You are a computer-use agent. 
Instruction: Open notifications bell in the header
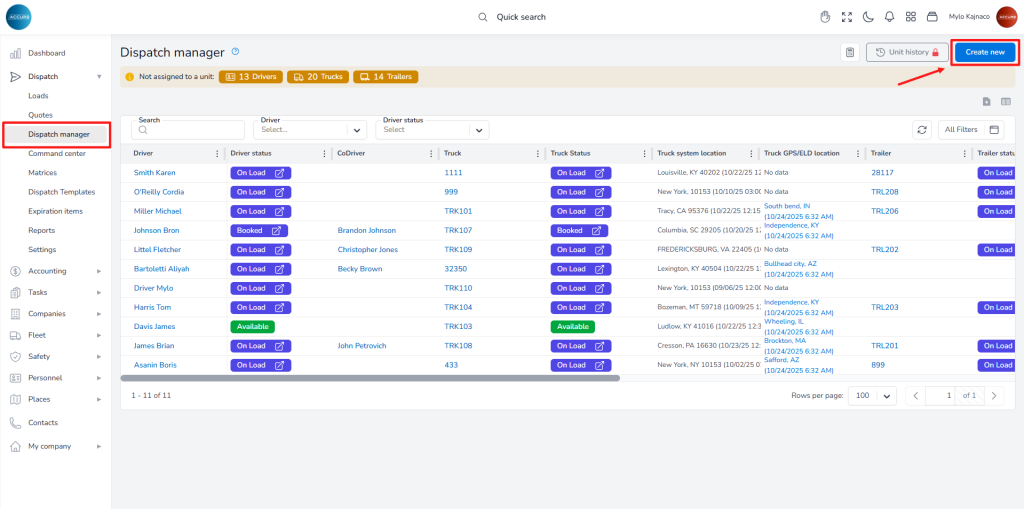(889, 17)
